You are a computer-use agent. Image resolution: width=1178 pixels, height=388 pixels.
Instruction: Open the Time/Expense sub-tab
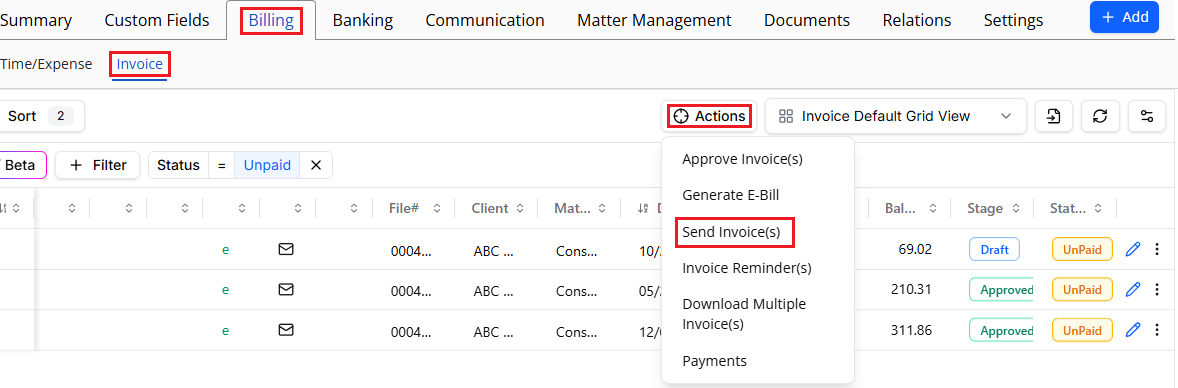[46, 65]
